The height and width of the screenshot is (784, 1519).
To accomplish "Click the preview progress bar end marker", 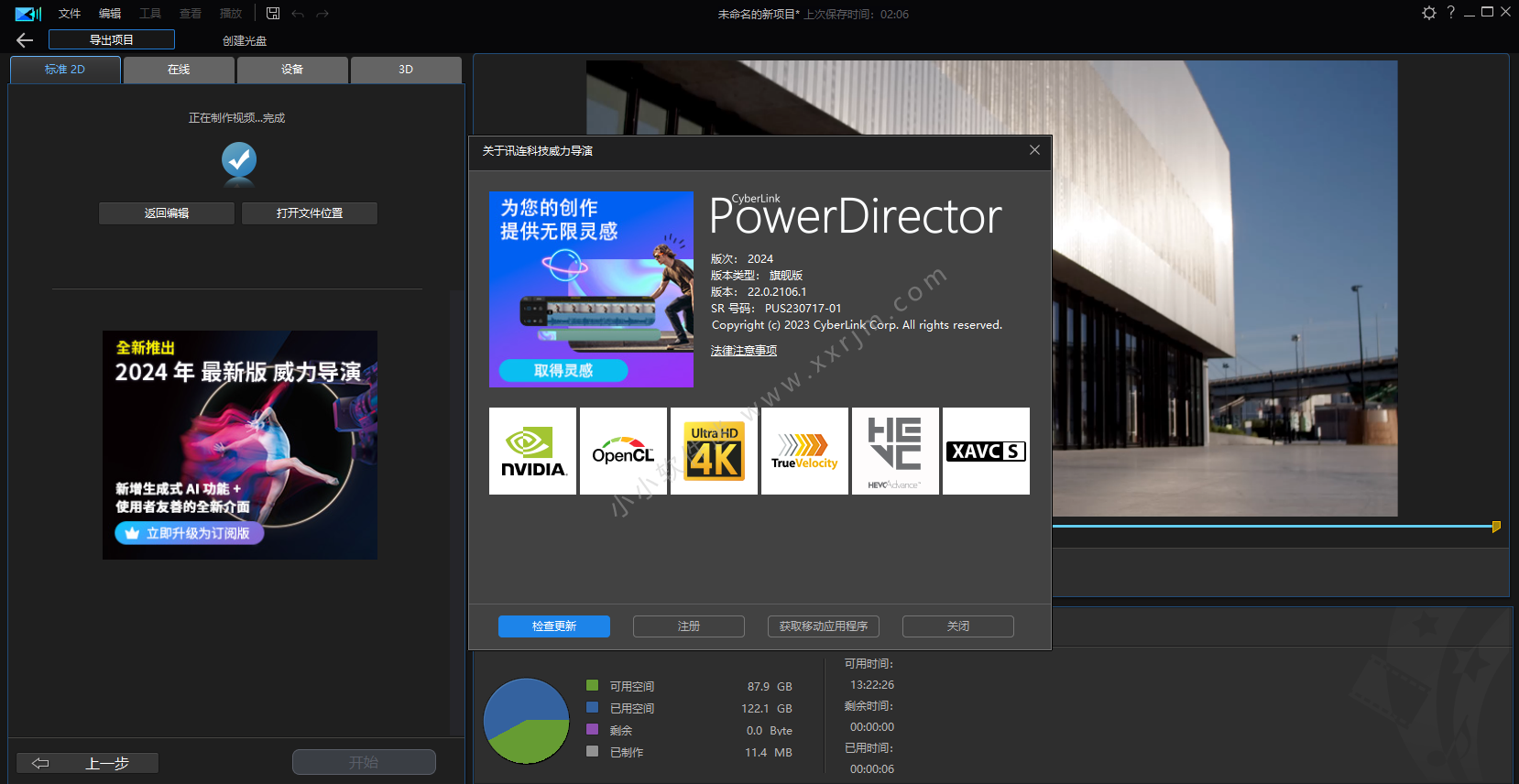I will click(x=1496, y=527).
